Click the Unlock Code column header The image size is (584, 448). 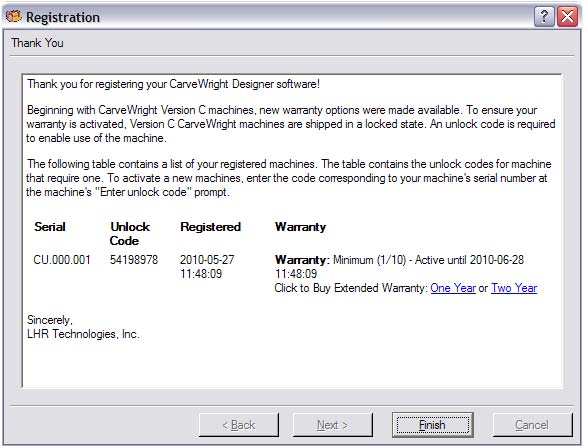coord(130,234)
